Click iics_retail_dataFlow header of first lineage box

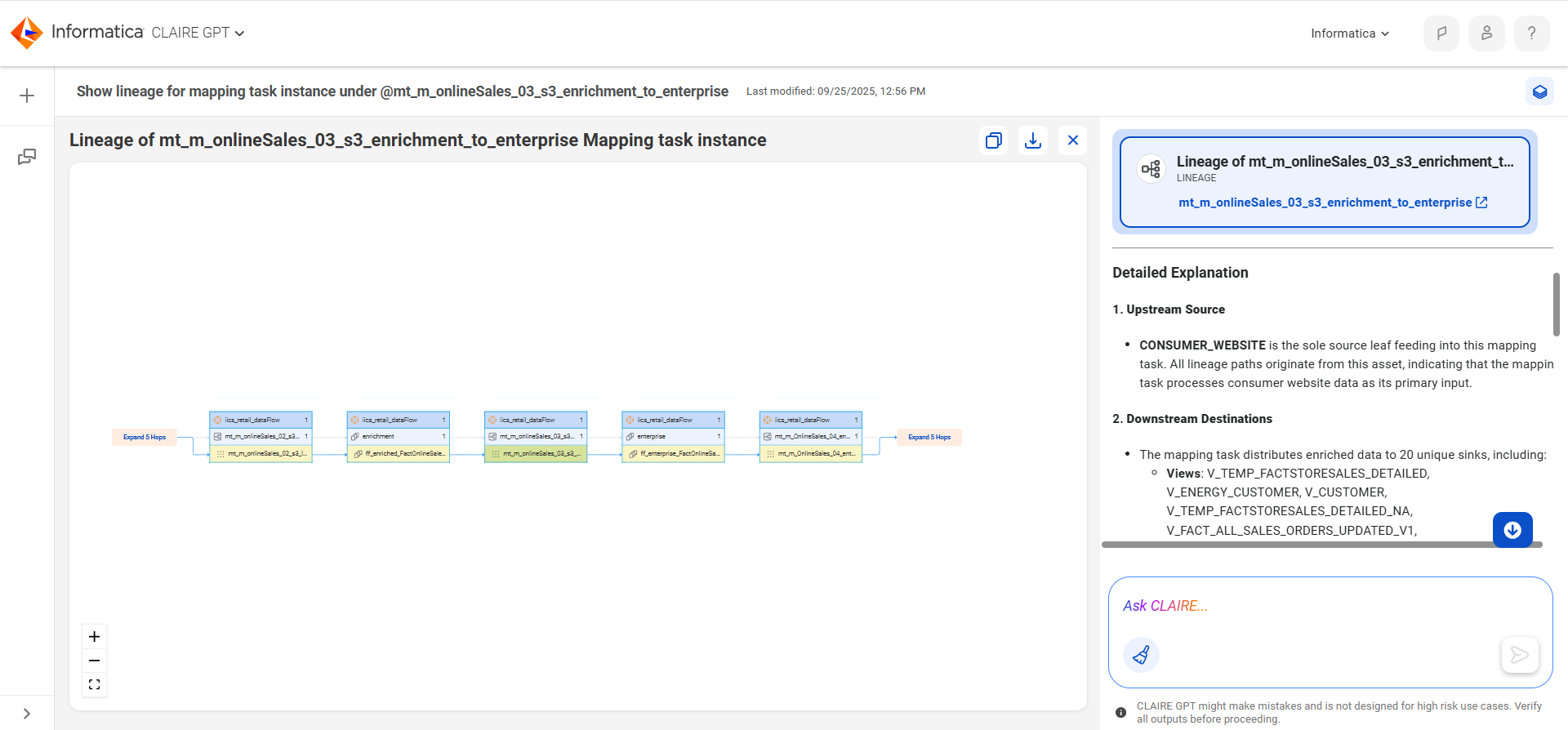point(261,420)
